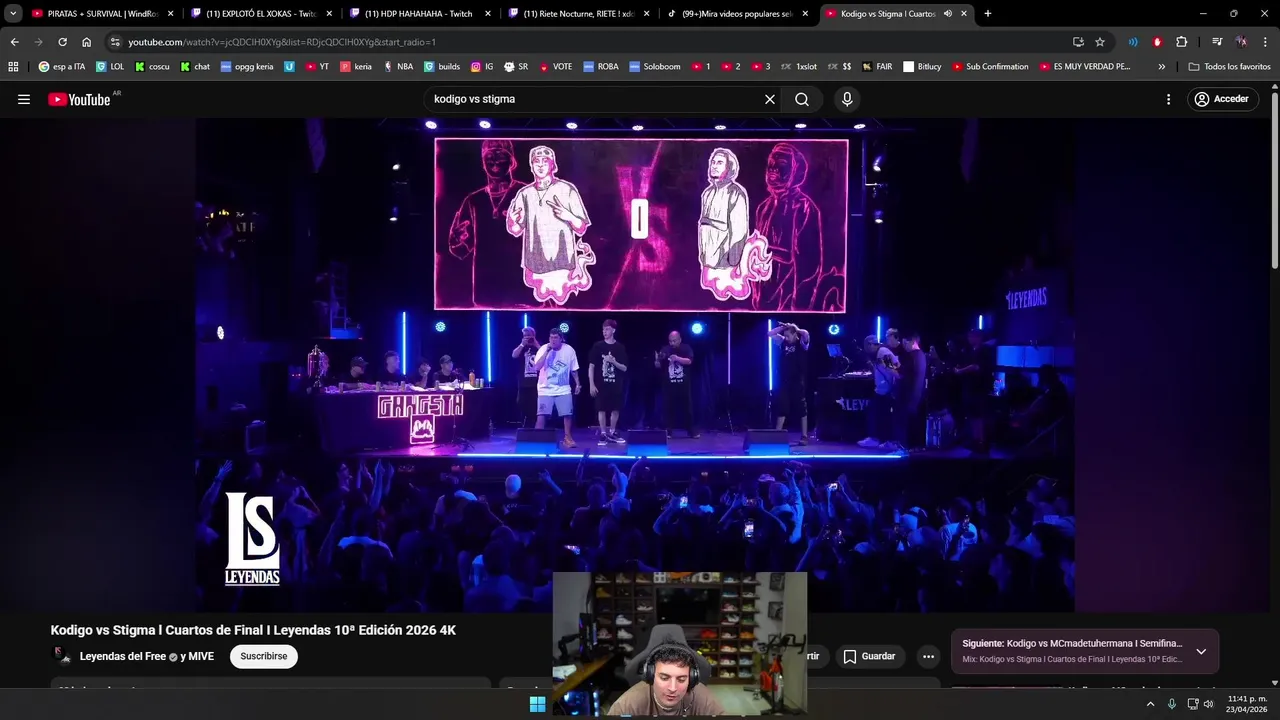Open the Bitlucy bookmark
Viewport: 1280px width, 720px height.
(922, 67)
